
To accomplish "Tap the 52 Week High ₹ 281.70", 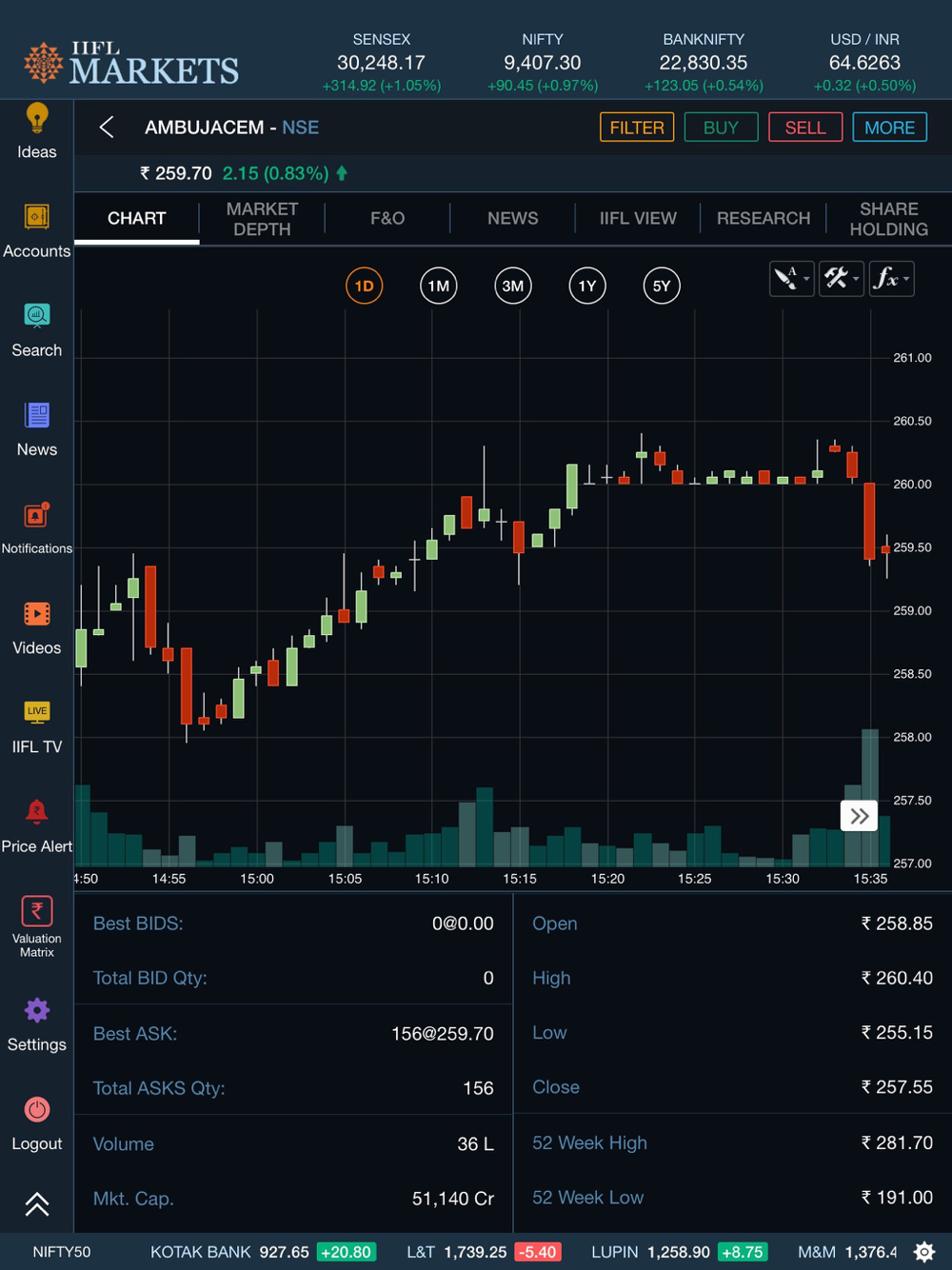I will (x=897, y=1142).
